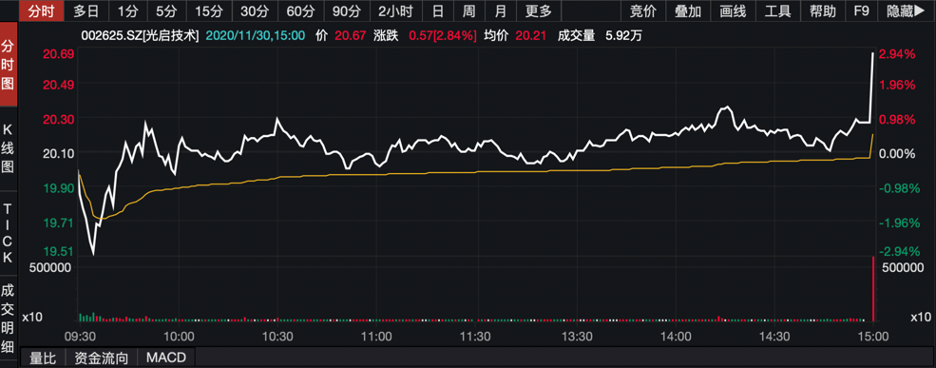Click the 19.90 price axis label
This screenshot has height=368, width=936.
(58, 188)
